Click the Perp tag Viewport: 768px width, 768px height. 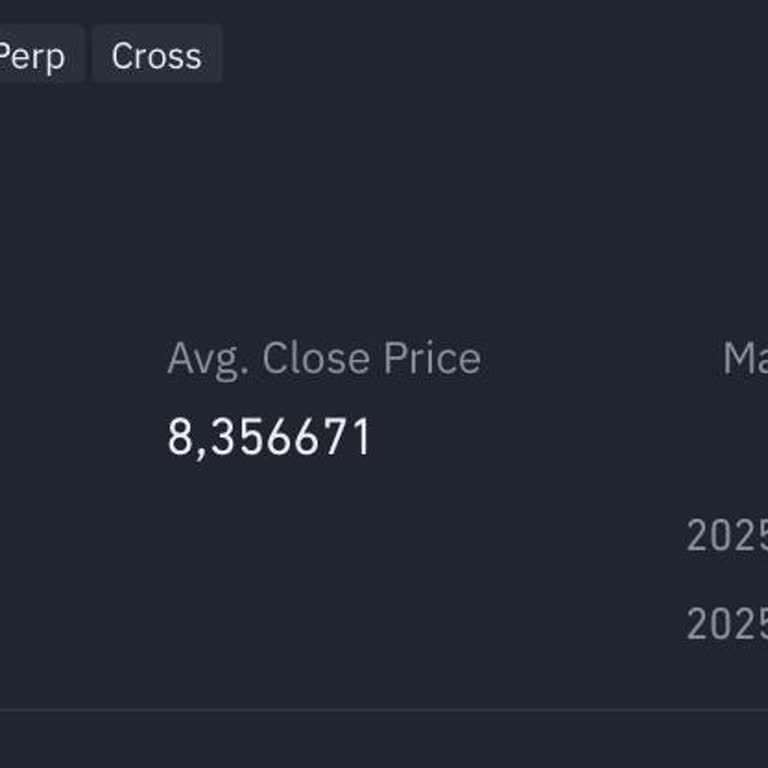(x=34, y=56)
